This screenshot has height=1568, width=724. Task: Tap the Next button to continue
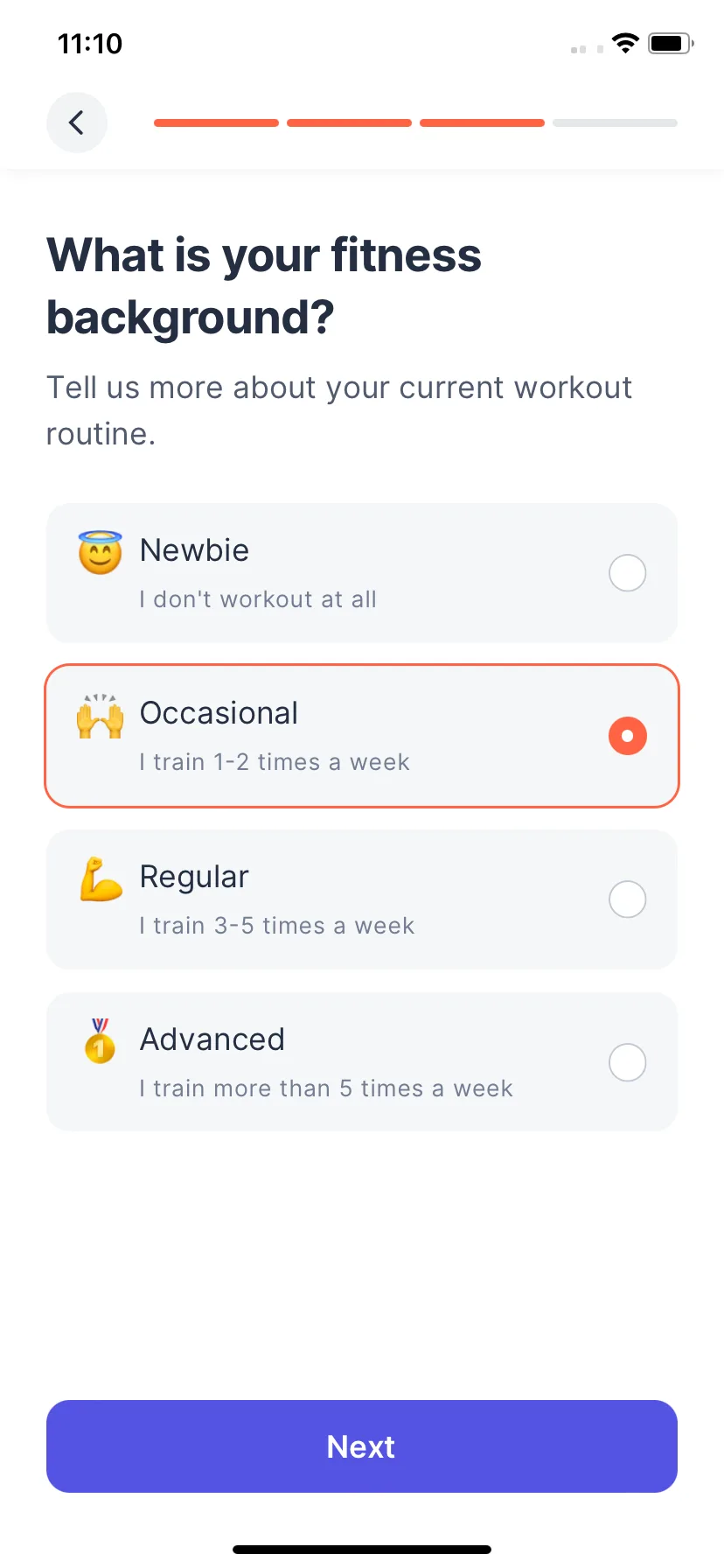click(362, 1446)
